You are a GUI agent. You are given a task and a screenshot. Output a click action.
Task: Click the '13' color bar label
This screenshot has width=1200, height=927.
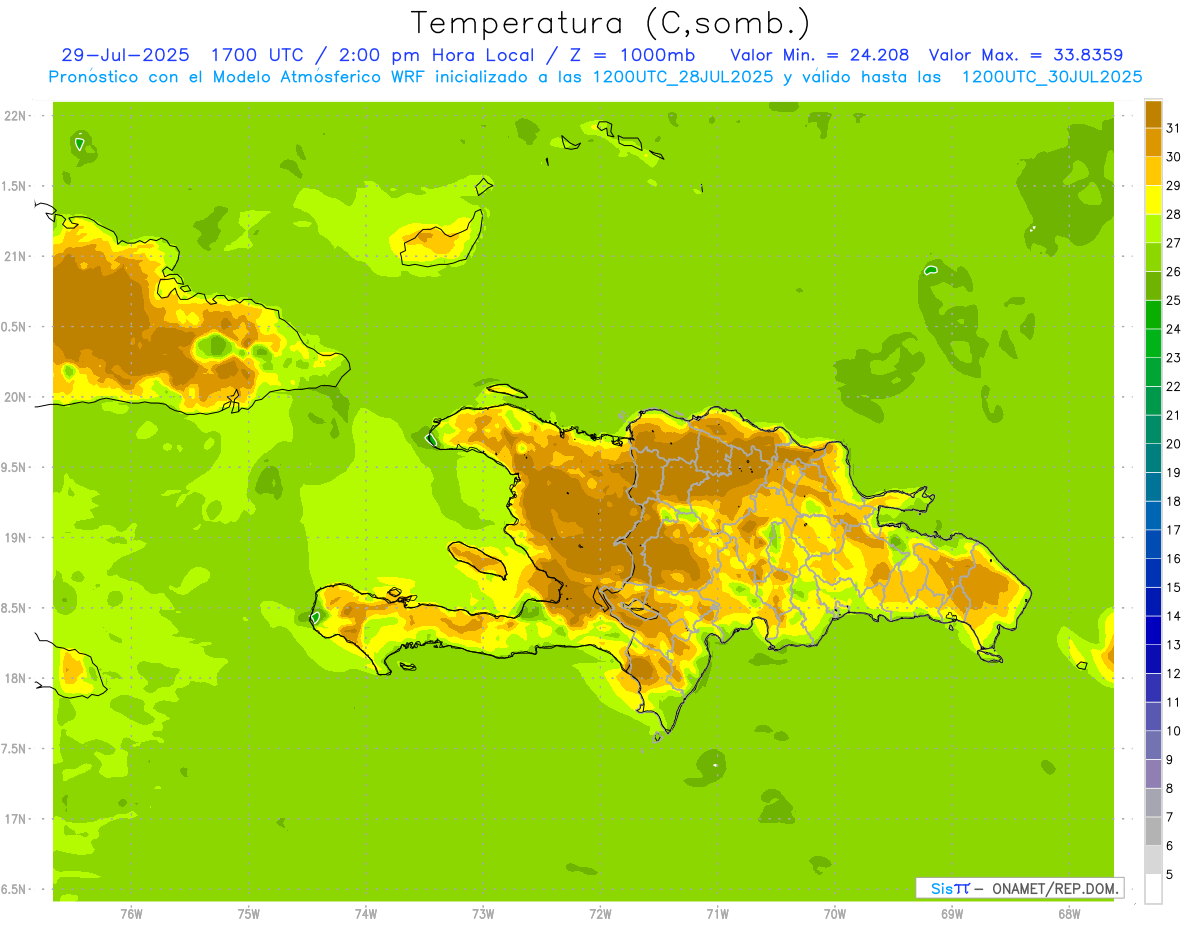pyautogui.click(x=1173, y=645)
